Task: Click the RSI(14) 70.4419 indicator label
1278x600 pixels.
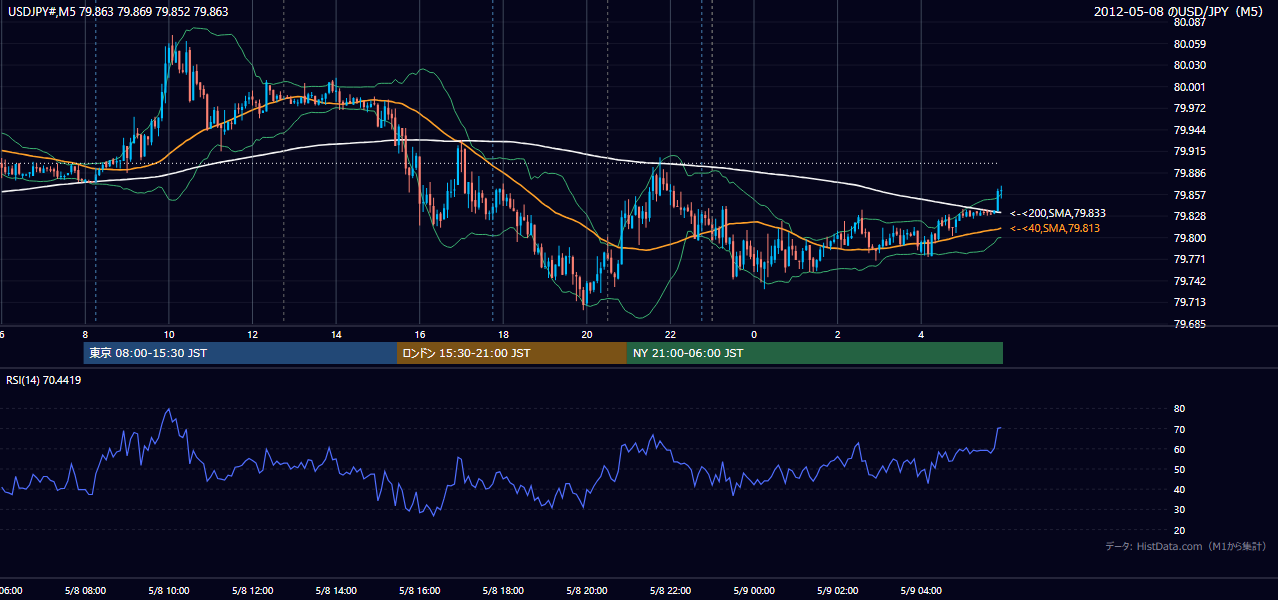Action: pyautogui.click(x=44, y=380)
